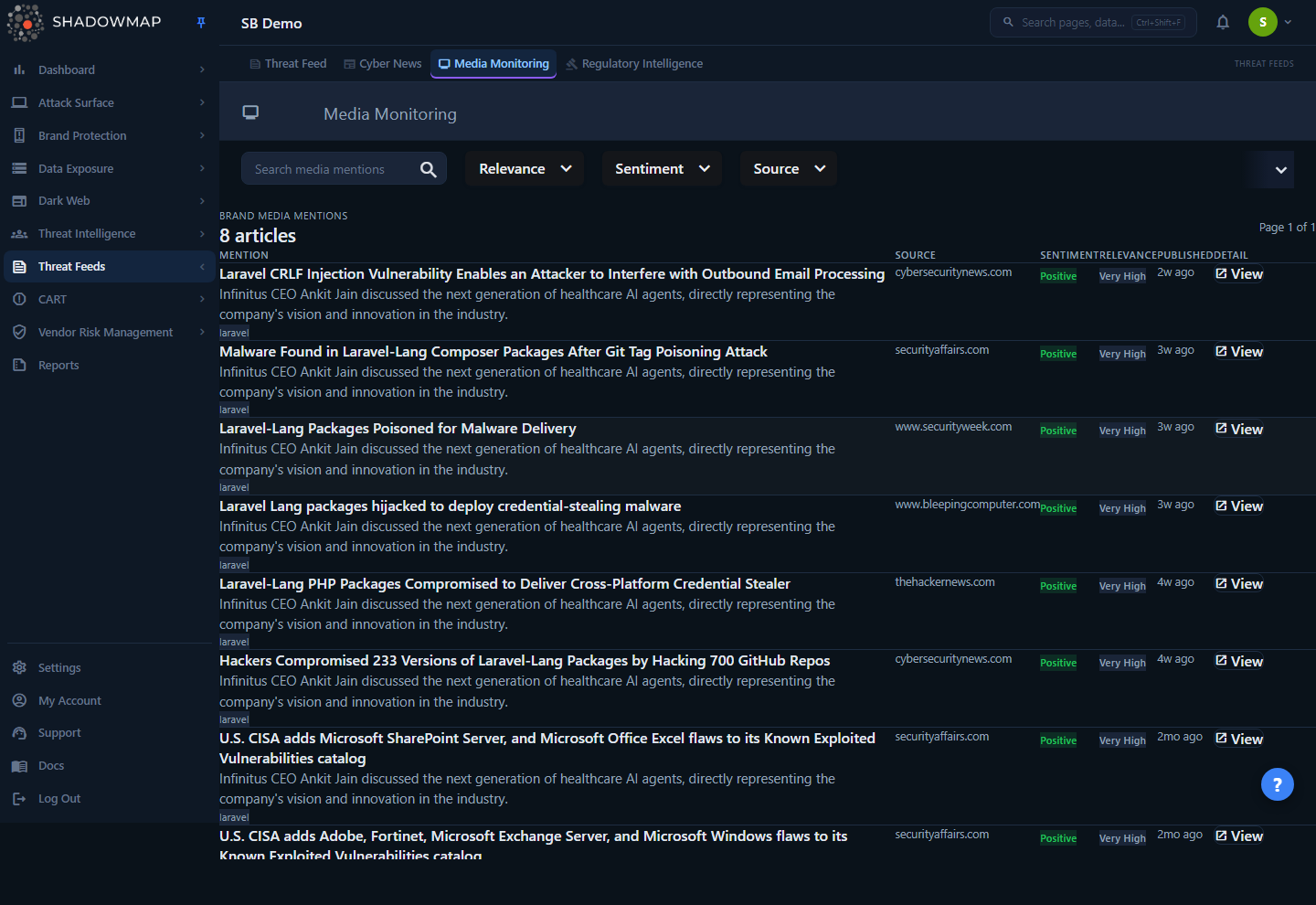Click the search magnifier in media mentions
Screen dimensions: 1316x905
click(428, 169)
